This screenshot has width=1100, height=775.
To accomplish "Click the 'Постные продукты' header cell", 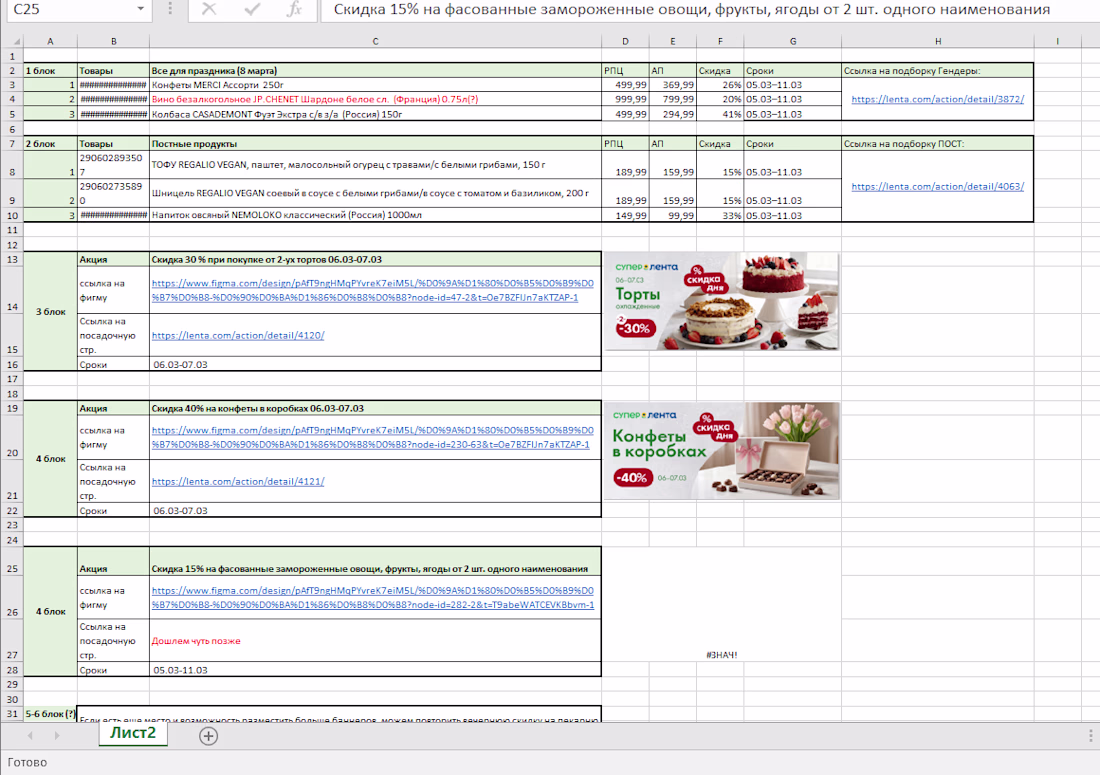I will [375, 143].
